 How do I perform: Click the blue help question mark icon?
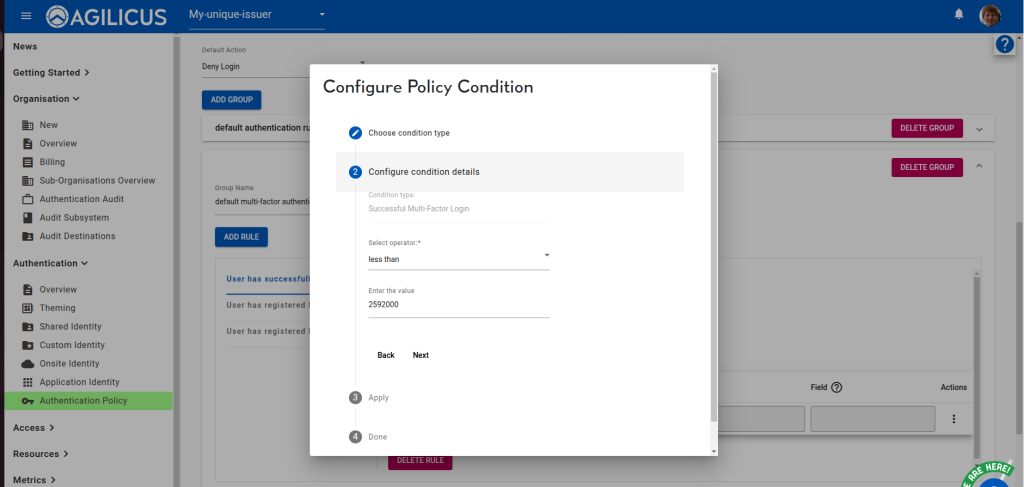[1005, 45]
